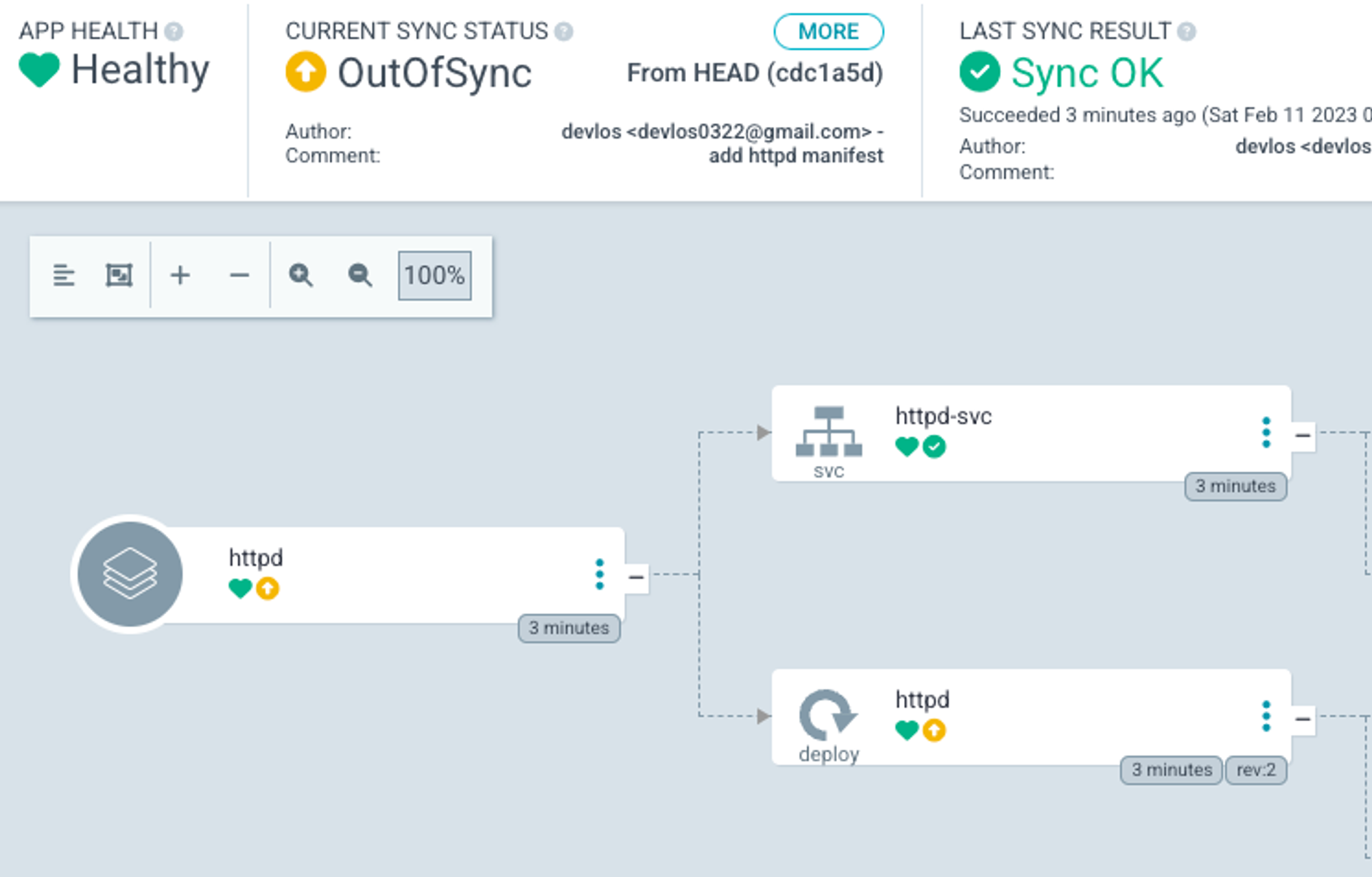Collapse the httpd-svc node with minus

[1303, 436]
